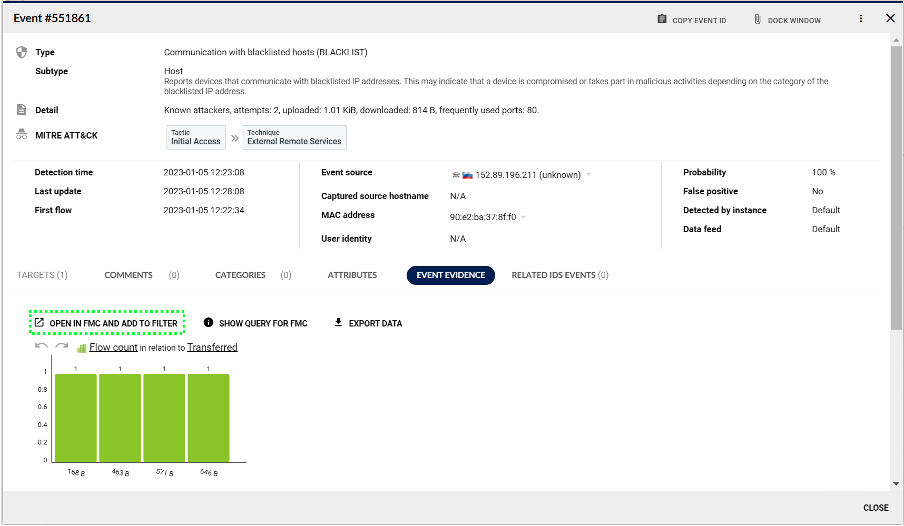Click the country flag beside the event source IP

coord(467,175)
